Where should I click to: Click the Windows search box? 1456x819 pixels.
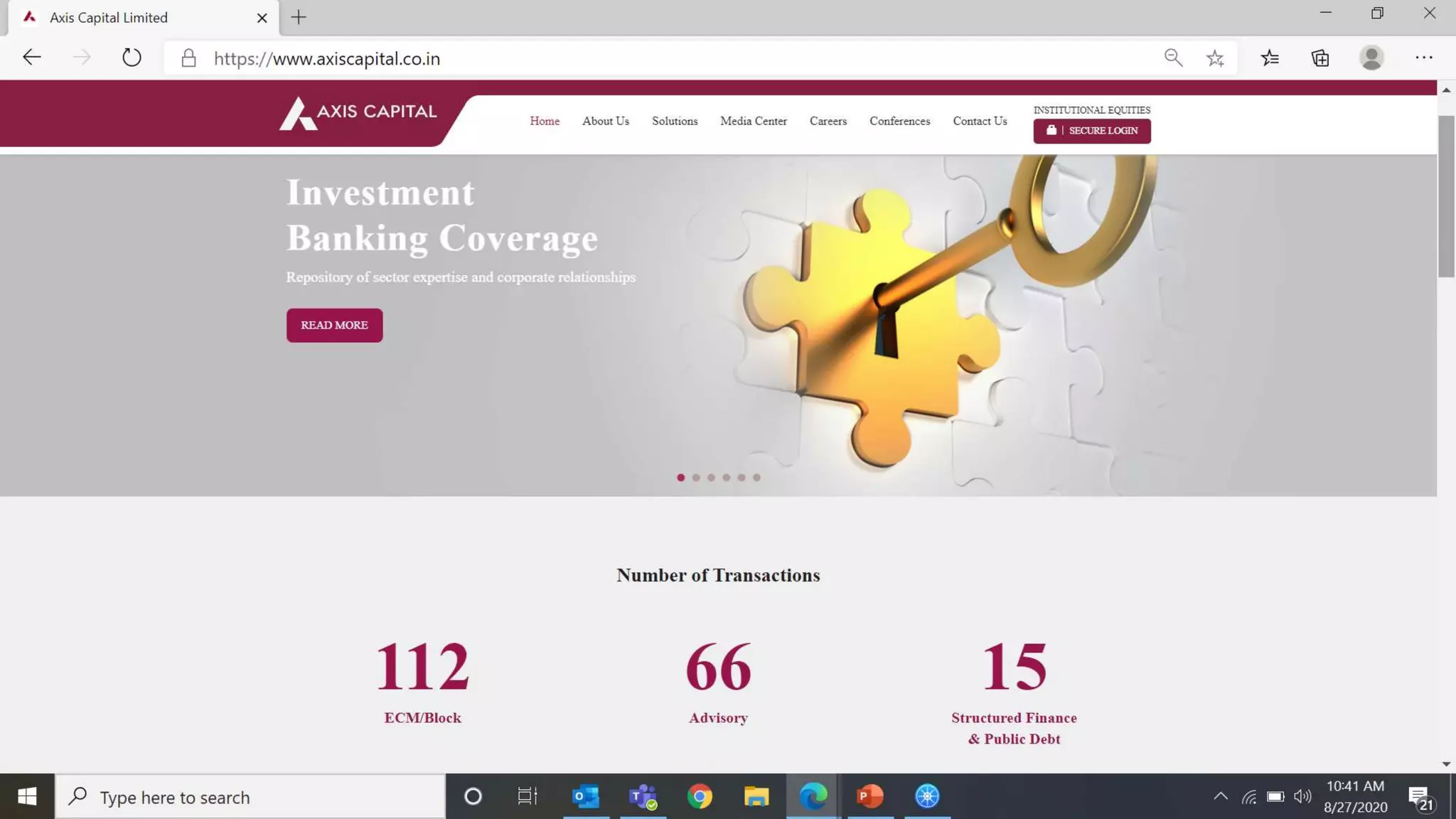(250, 797)
